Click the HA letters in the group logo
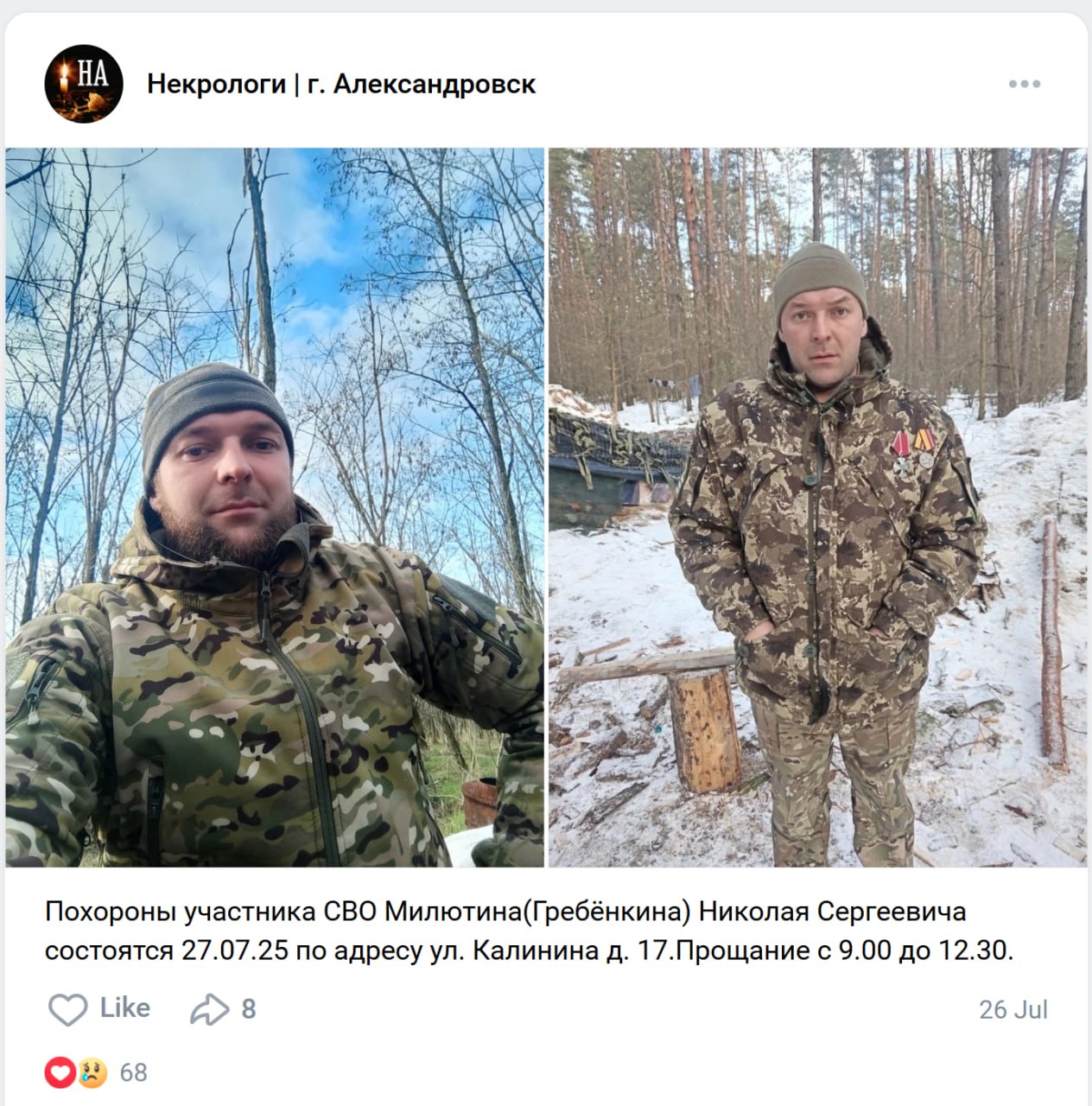The height and width of the screenshot is (1106, 1092). 93,73
